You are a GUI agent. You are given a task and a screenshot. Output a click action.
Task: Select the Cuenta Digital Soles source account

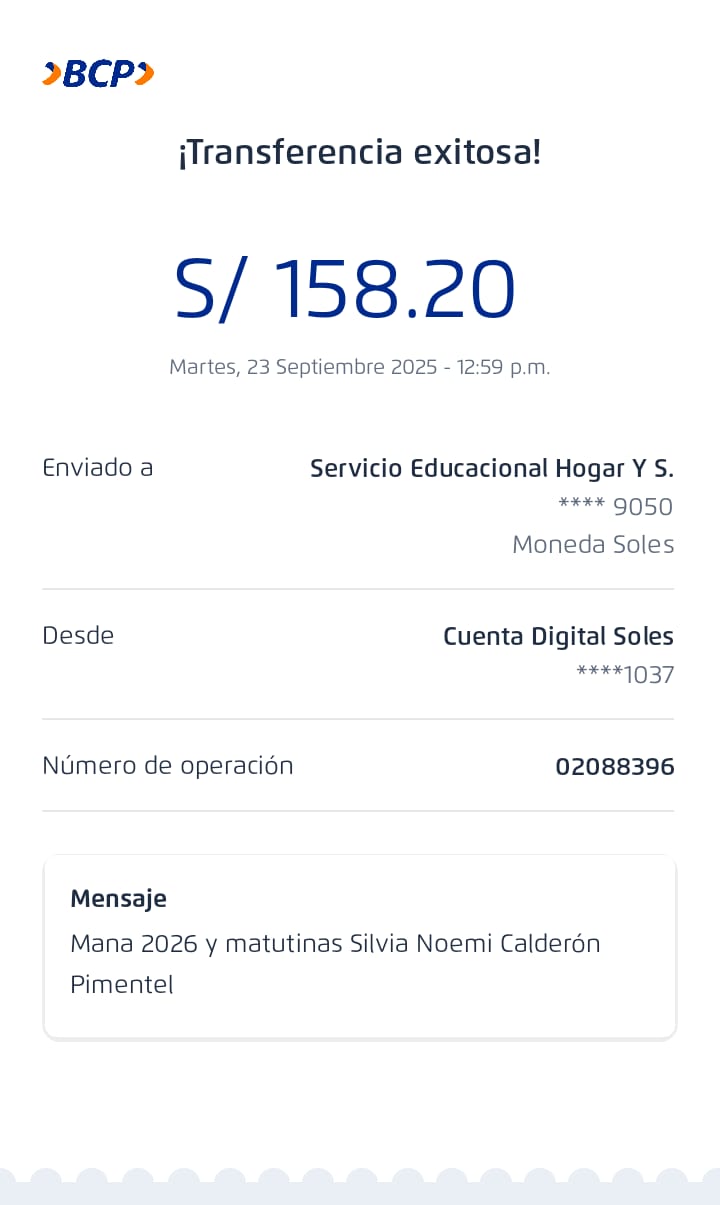click(x=558, y=636)
